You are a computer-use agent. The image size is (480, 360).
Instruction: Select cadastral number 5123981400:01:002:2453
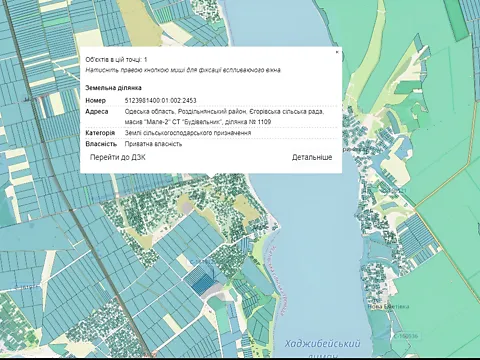pyautogui.click(x=161, y=100)
